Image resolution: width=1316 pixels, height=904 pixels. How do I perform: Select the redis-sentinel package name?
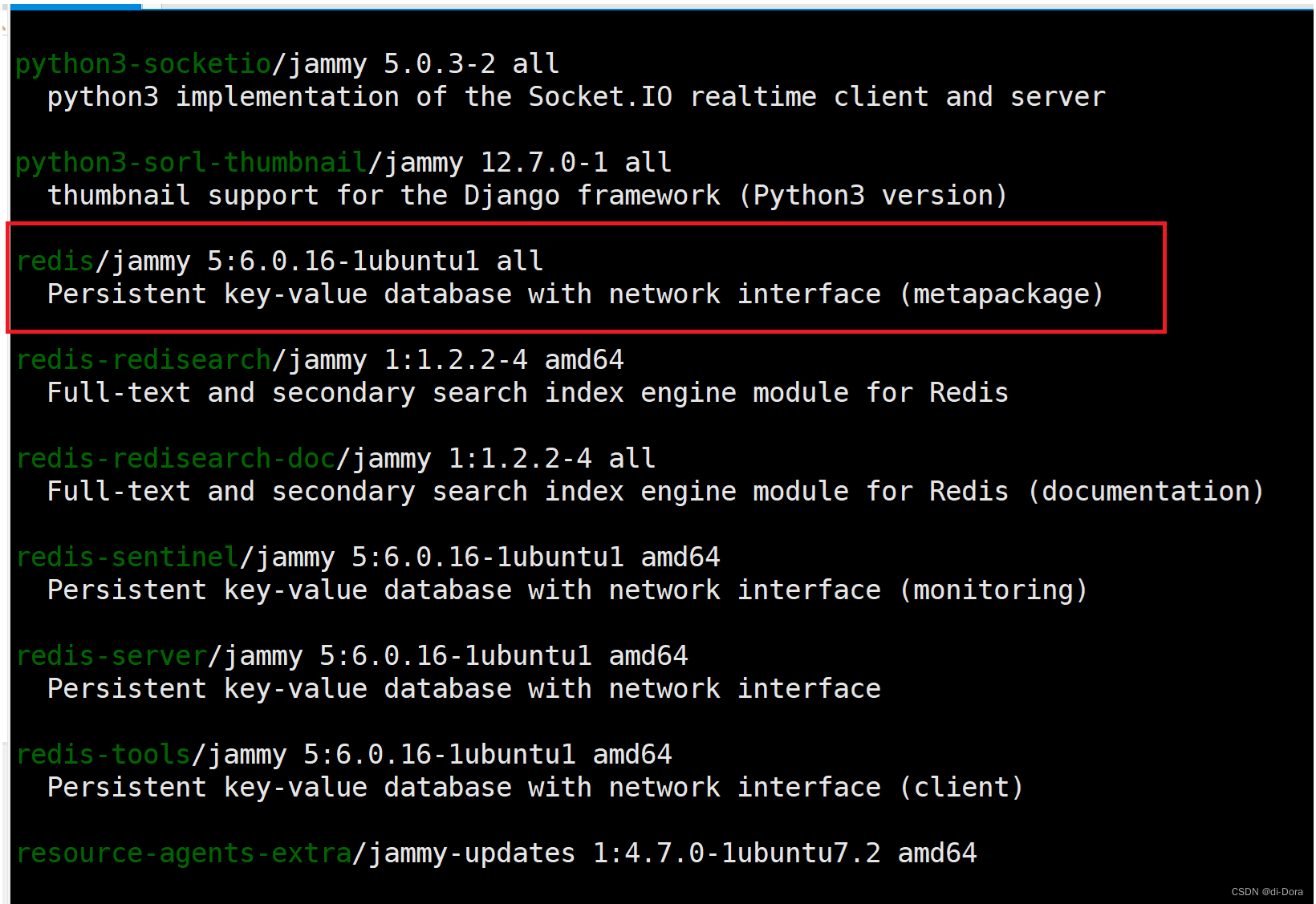(x=128, y=557)
